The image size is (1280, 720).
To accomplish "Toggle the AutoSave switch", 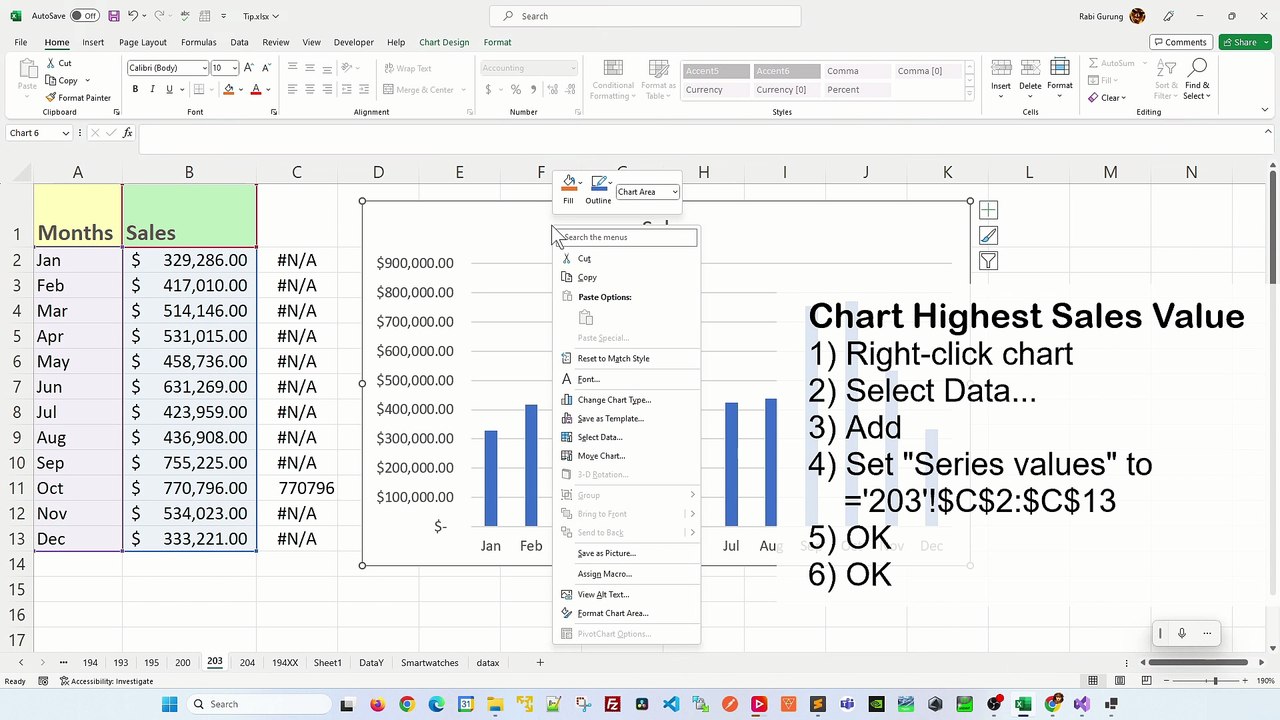I will tap(85, 16).
